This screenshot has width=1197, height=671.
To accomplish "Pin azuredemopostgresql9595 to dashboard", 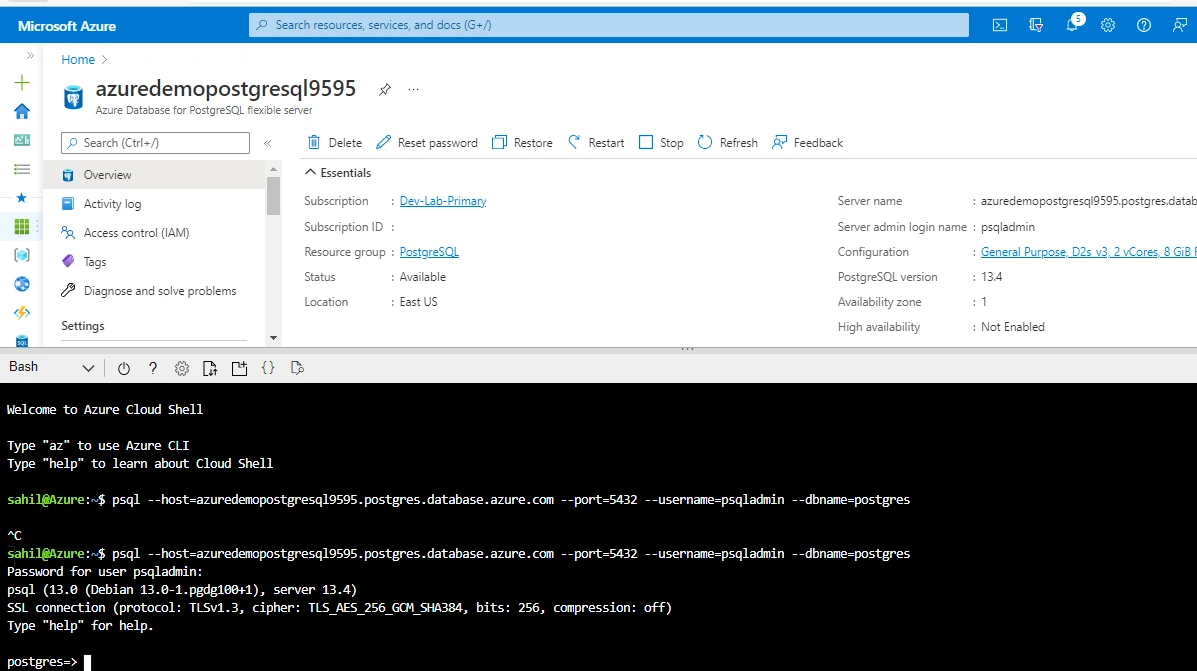I will point(384,89).
